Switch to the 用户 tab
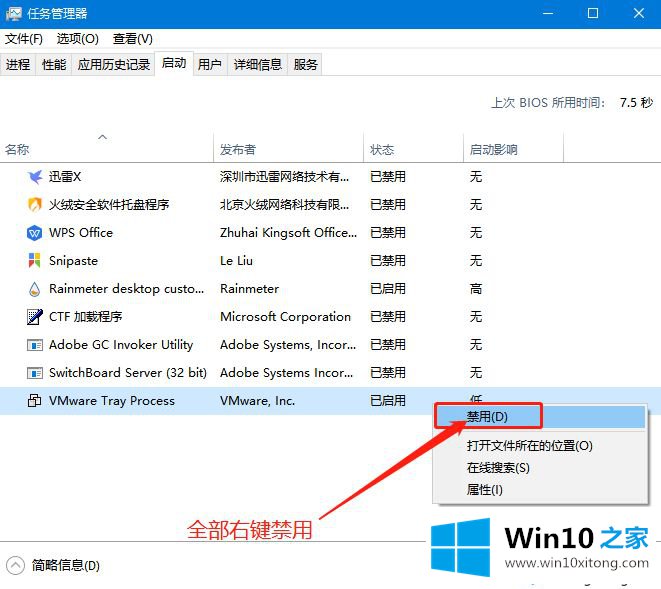 point(210,65)
